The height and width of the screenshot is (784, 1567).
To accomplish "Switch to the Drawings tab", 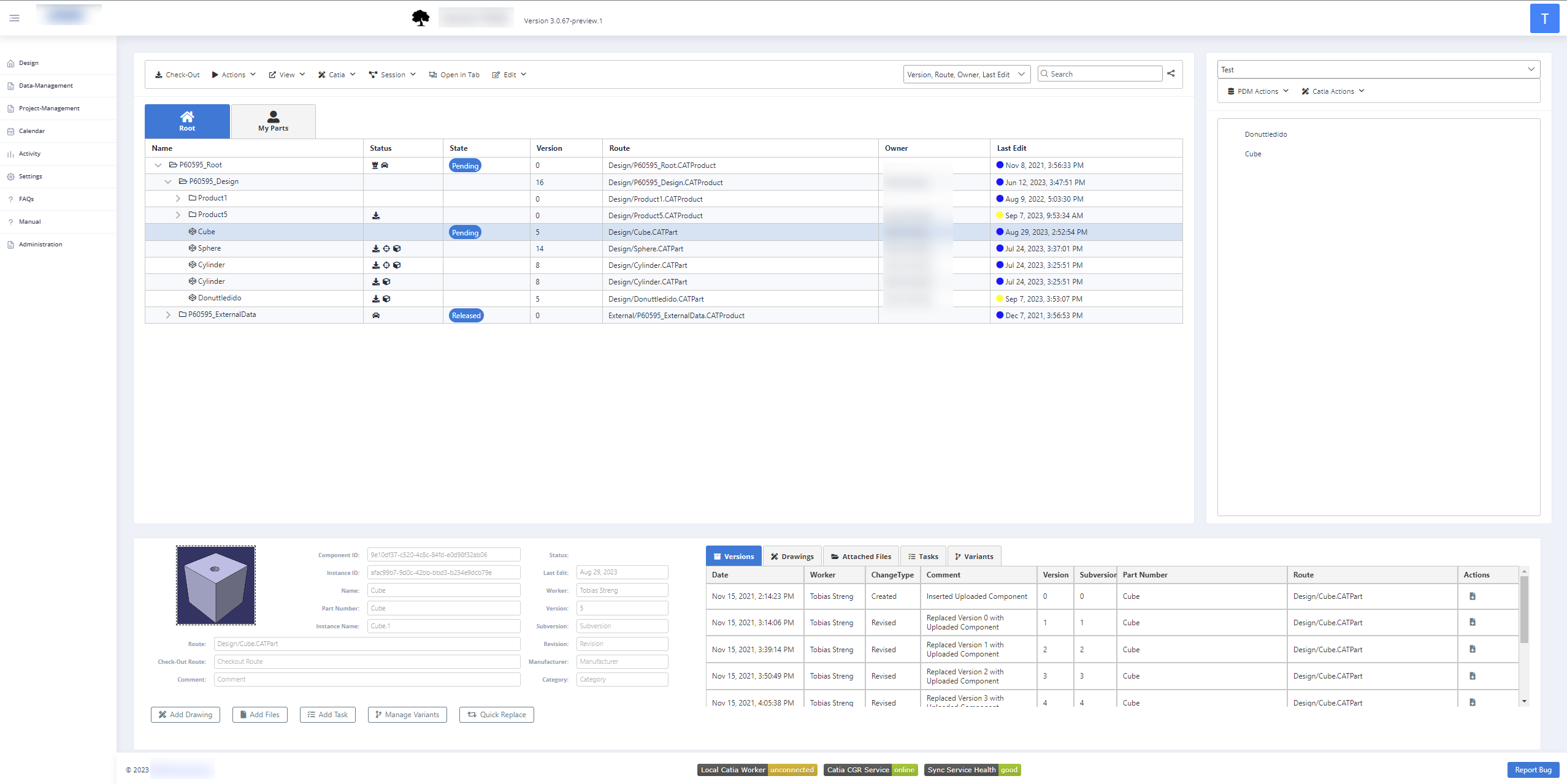I will 792,557.
